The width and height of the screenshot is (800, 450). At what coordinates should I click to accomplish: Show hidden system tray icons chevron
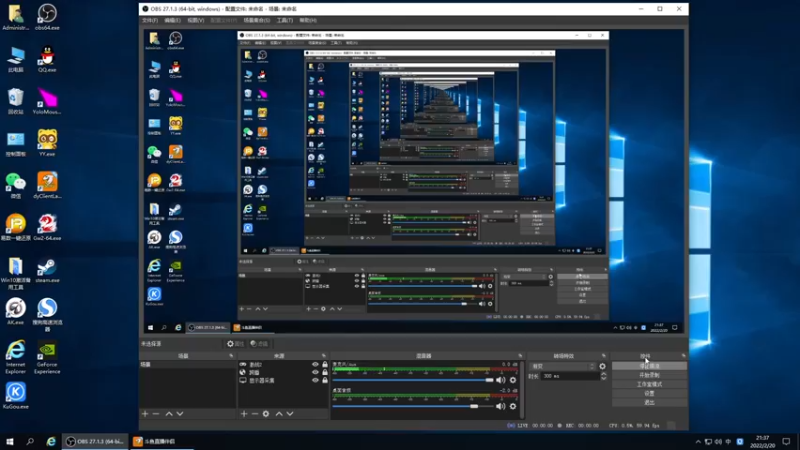pyautogui.click(x=698, y=441)
